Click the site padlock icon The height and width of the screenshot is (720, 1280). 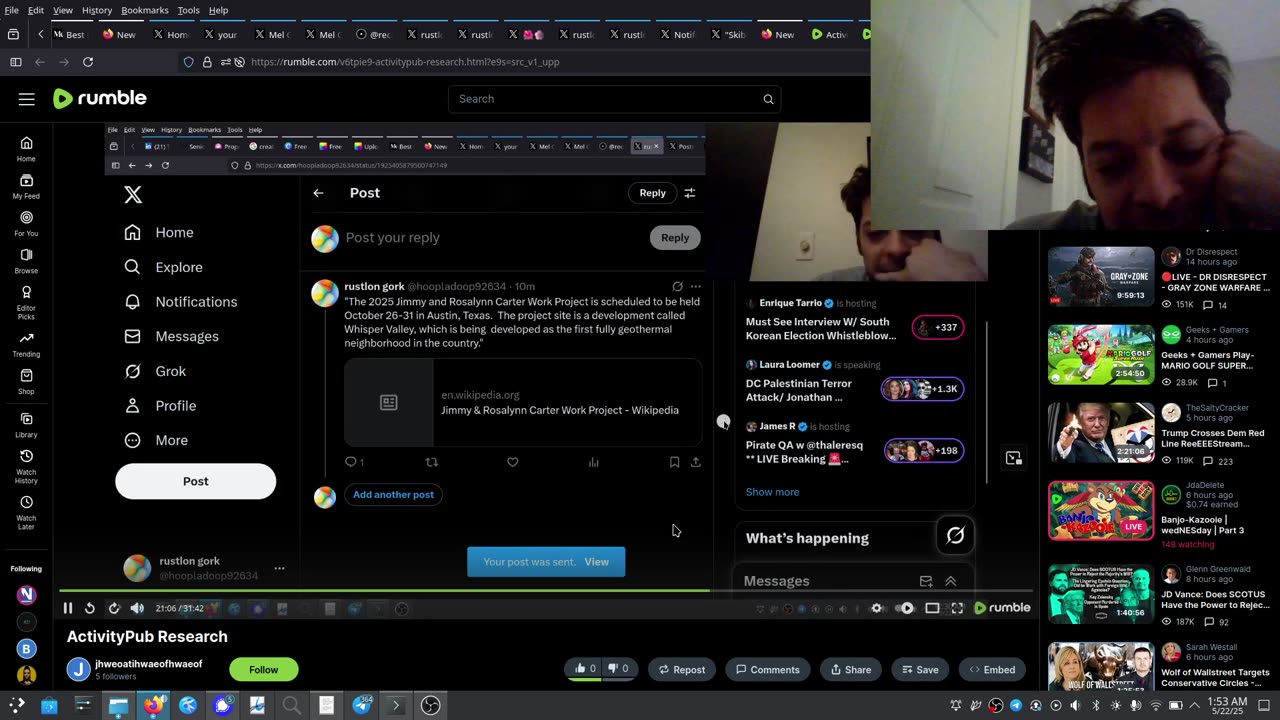pyautogui.click(x=207, y=62)
